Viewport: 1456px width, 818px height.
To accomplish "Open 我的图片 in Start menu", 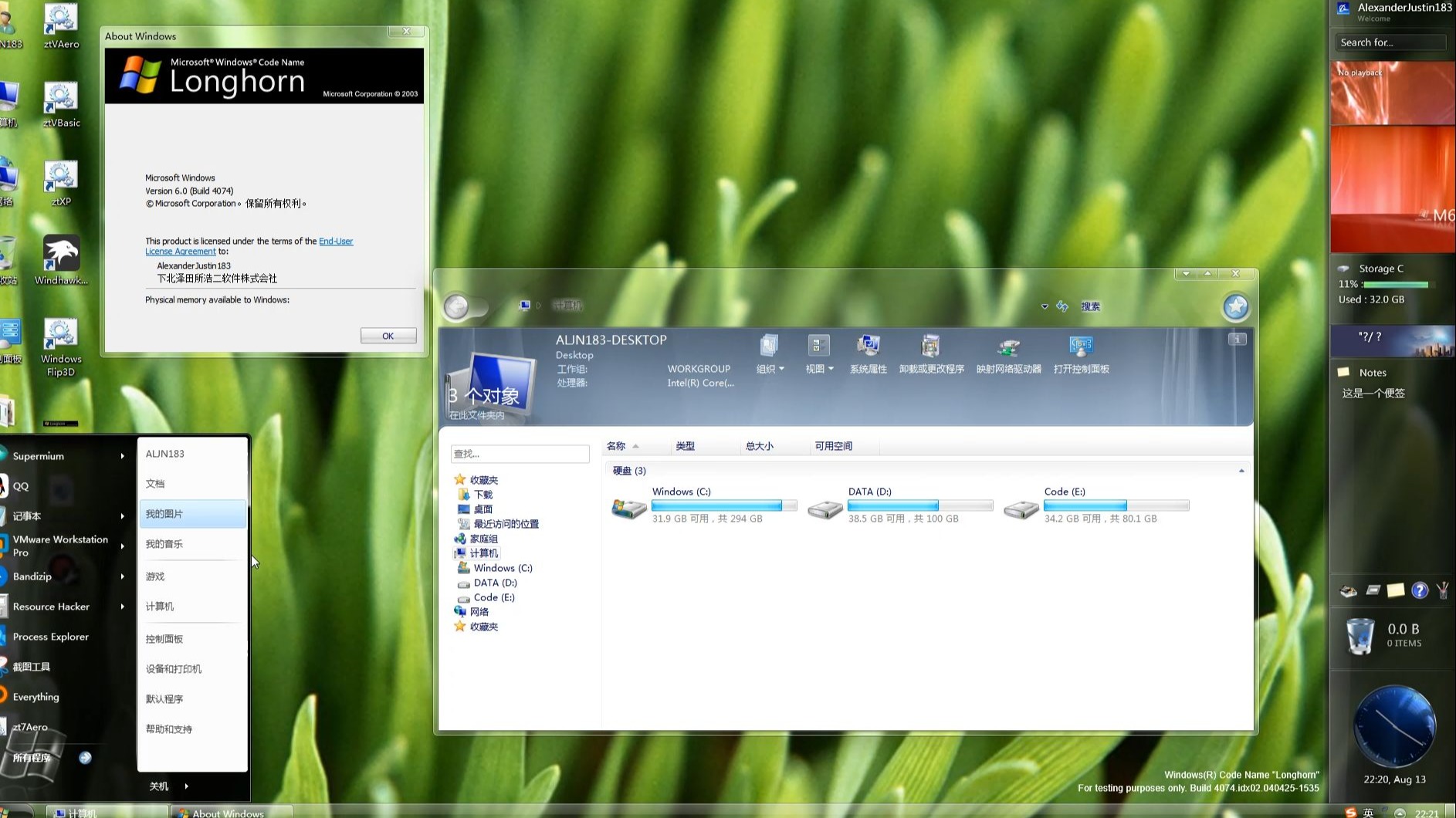I will (x=193, y=514).
